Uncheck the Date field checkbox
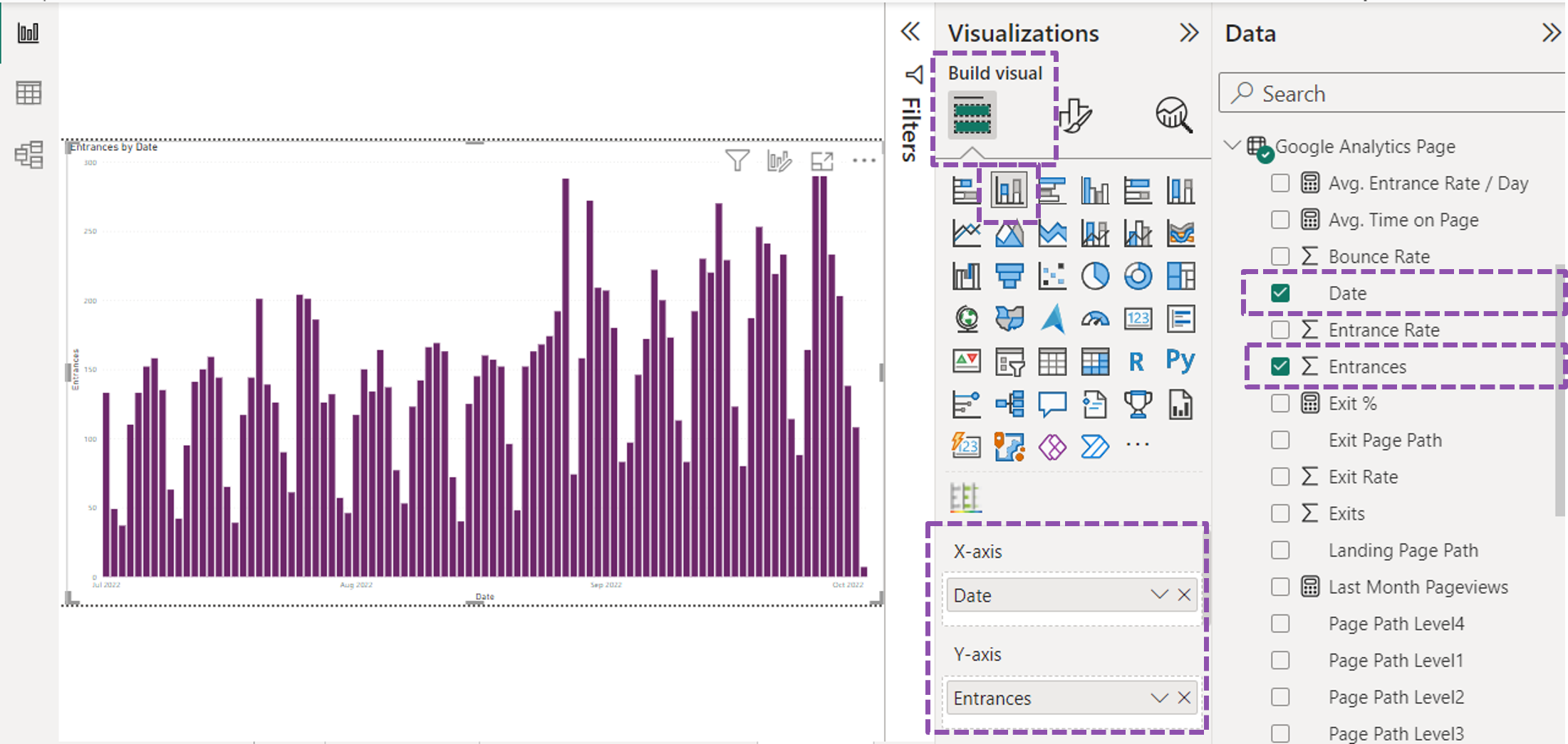 click(x=1279, y=293)
